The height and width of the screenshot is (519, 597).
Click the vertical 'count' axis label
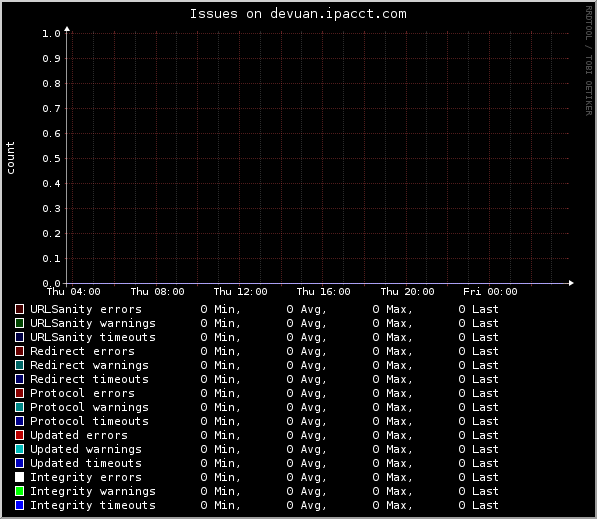point(10,158)
